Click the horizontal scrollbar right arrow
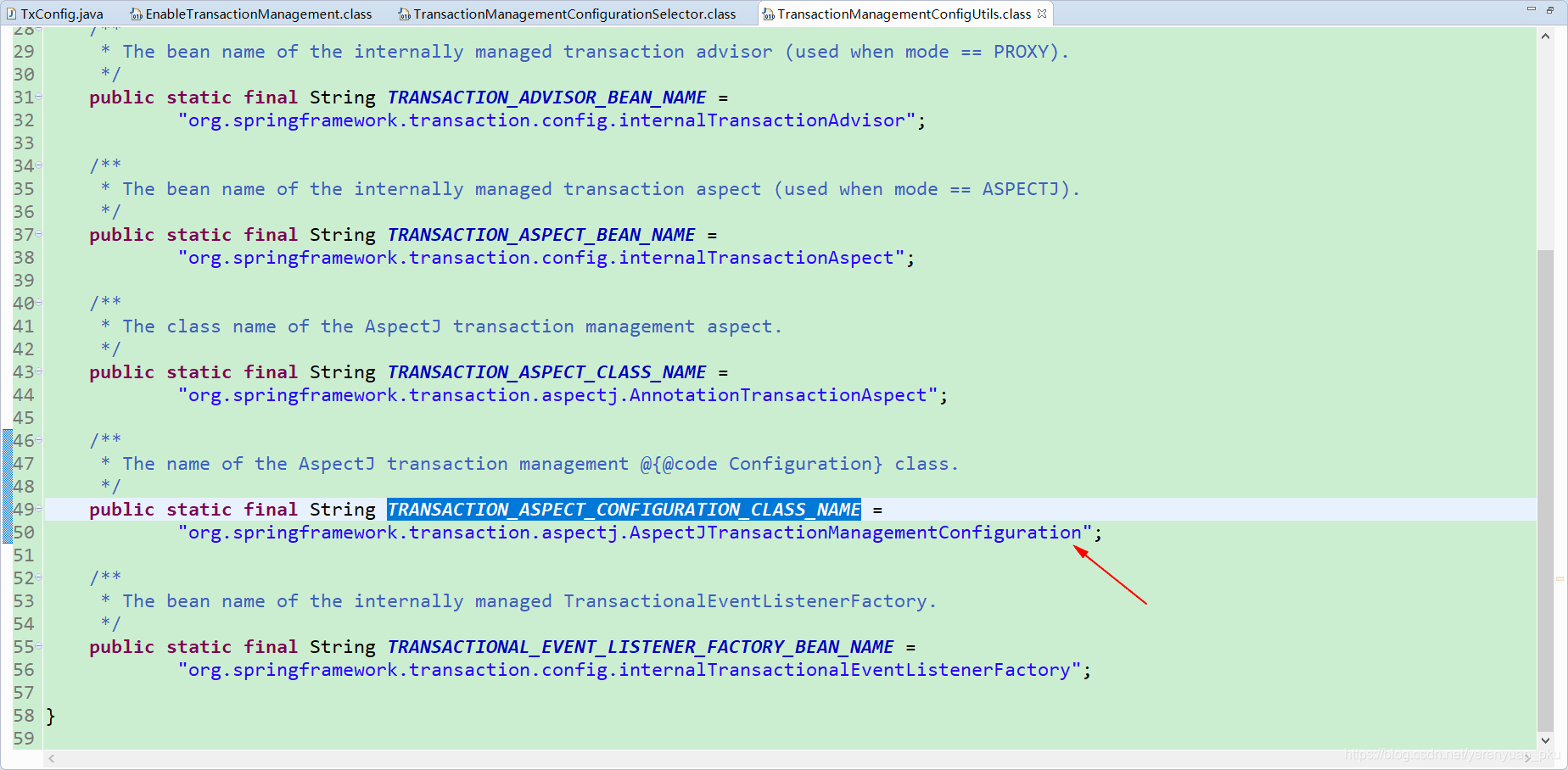Screen dimensions: 1568x770 pyautogui.click(x=1528, y=758)
